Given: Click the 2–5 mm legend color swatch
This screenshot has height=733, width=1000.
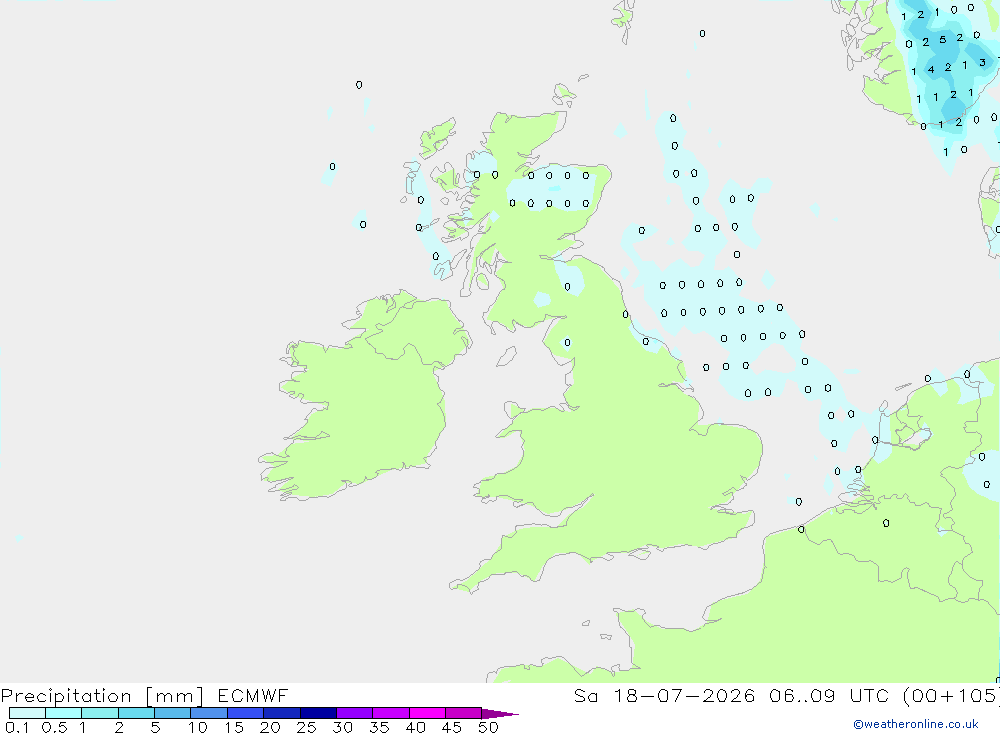Looking at the screenshot, I should point(136,713).
